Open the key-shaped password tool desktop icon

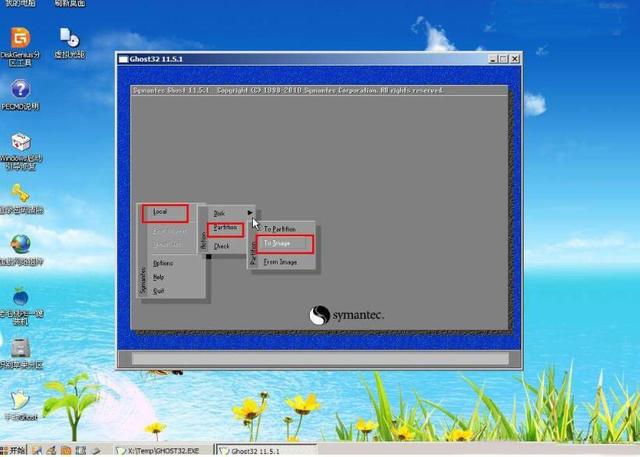click(20, 195)
